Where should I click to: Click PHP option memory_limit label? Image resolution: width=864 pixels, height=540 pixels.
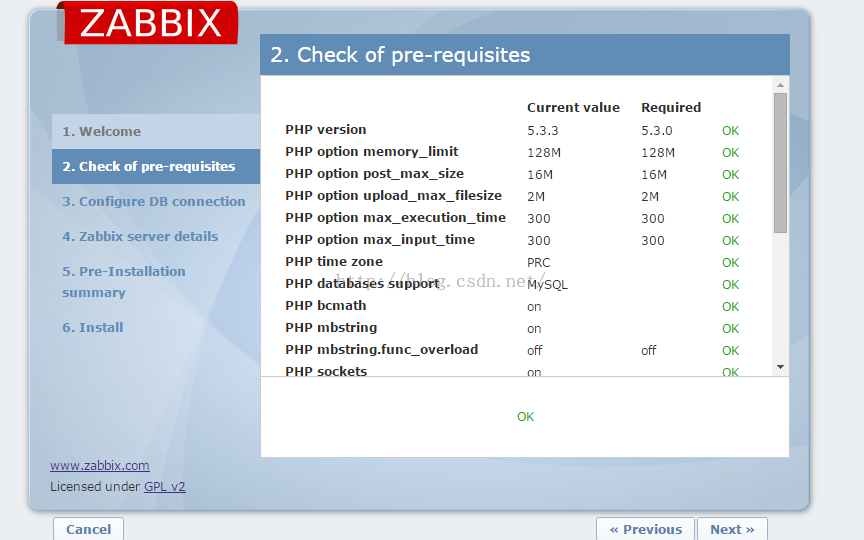[372, 152]
